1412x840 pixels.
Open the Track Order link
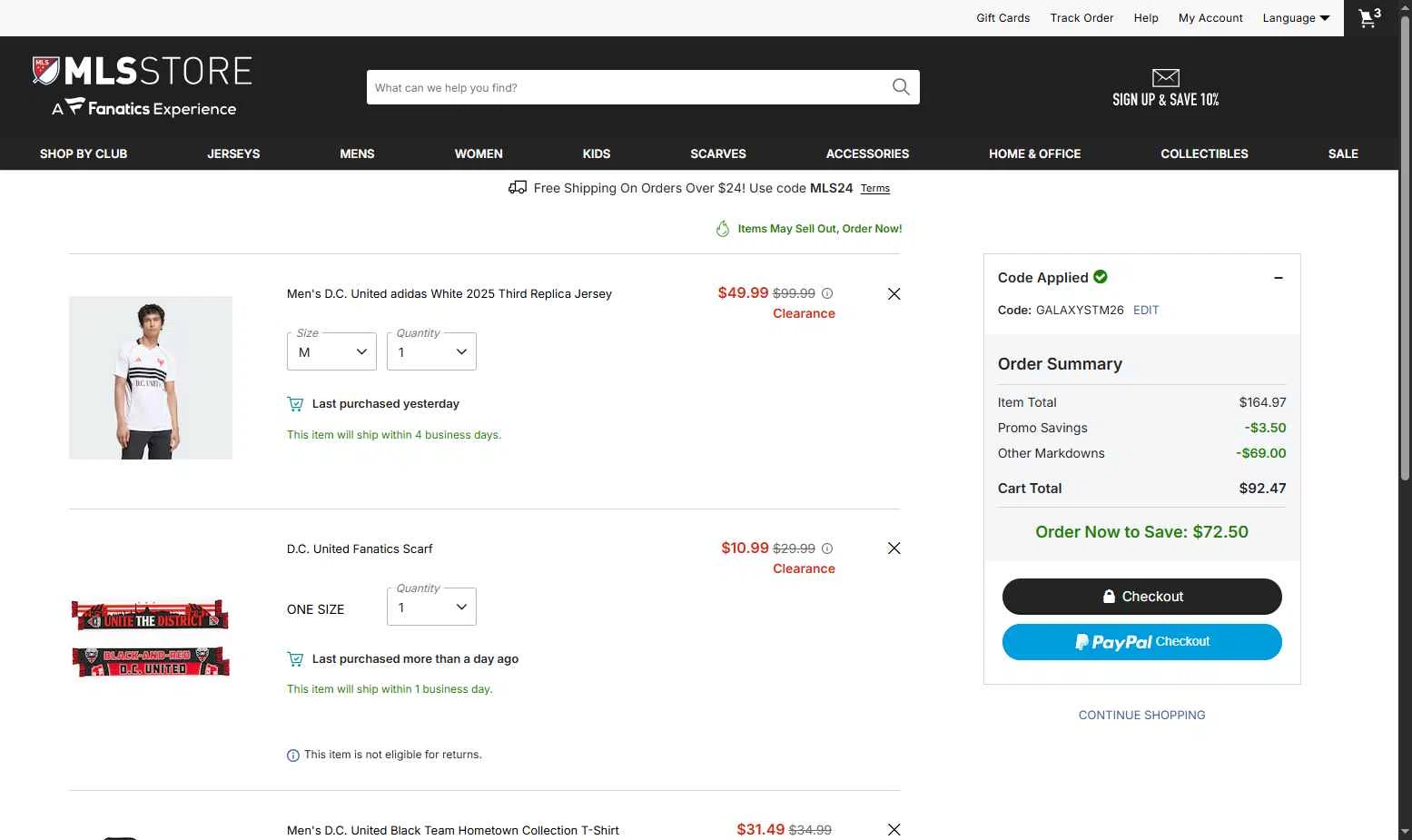pyautogui.click(x=1081, y=18)
